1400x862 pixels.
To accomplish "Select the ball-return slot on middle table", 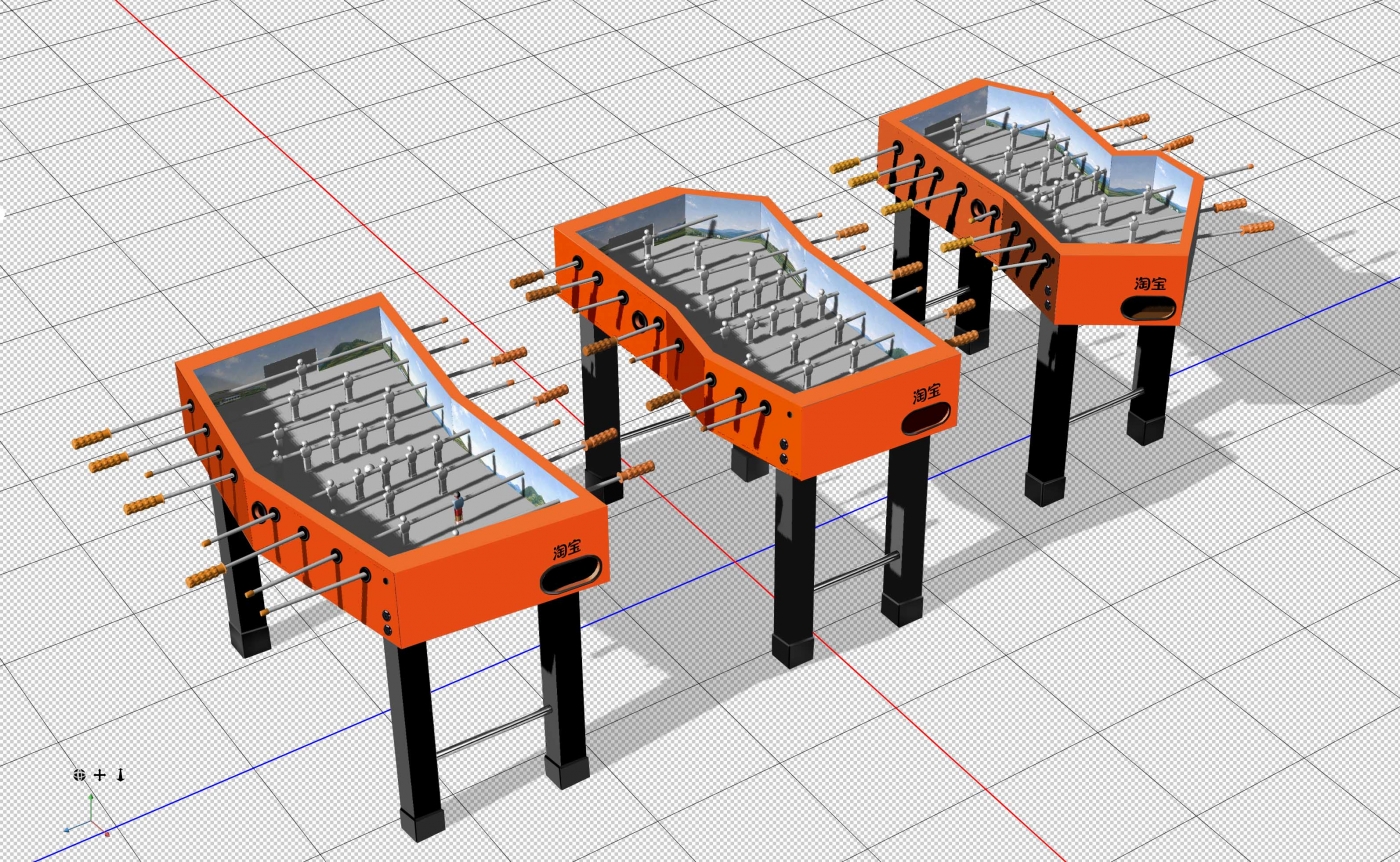I will 928,420.
